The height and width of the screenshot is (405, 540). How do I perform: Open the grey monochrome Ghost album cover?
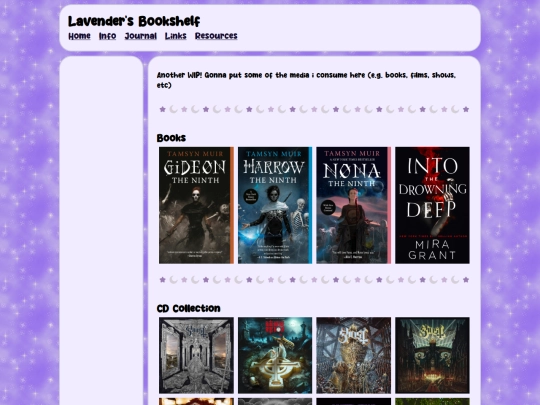click(x=196, y=355)
